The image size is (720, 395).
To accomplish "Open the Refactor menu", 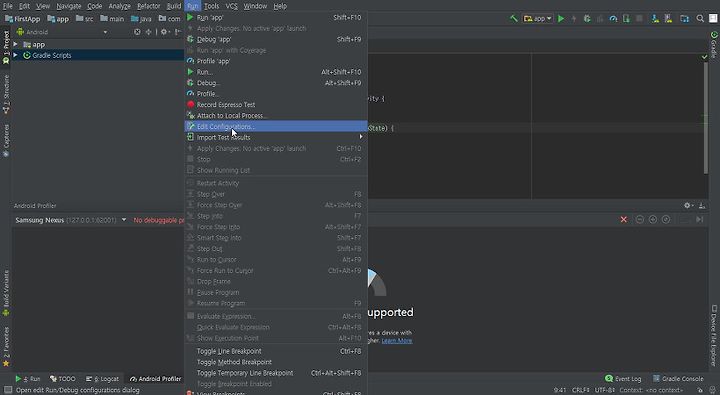I will [149, 6].
